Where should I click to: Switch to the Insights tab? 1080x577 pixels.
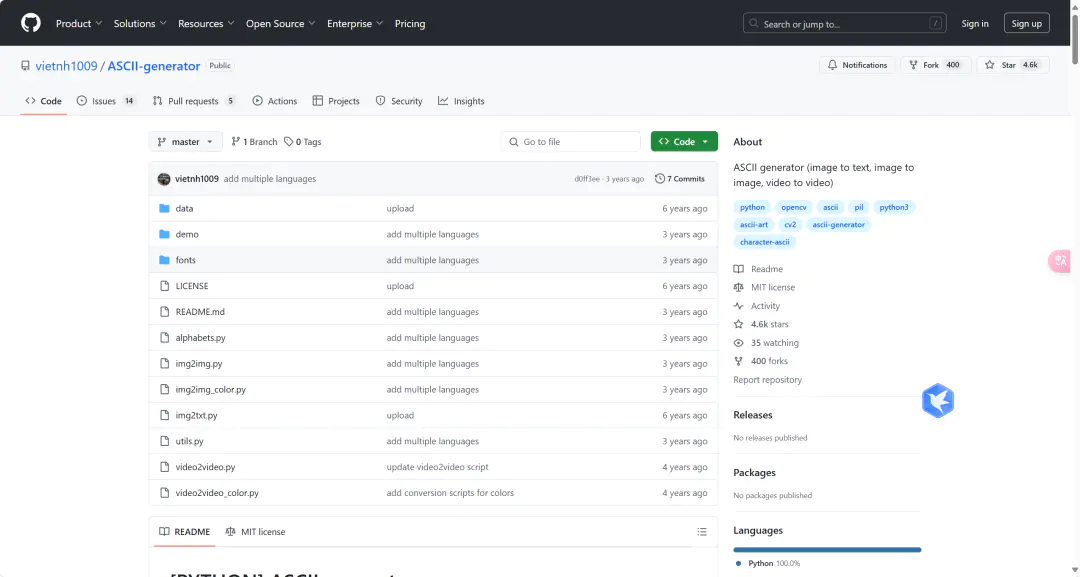pos(461,101)
